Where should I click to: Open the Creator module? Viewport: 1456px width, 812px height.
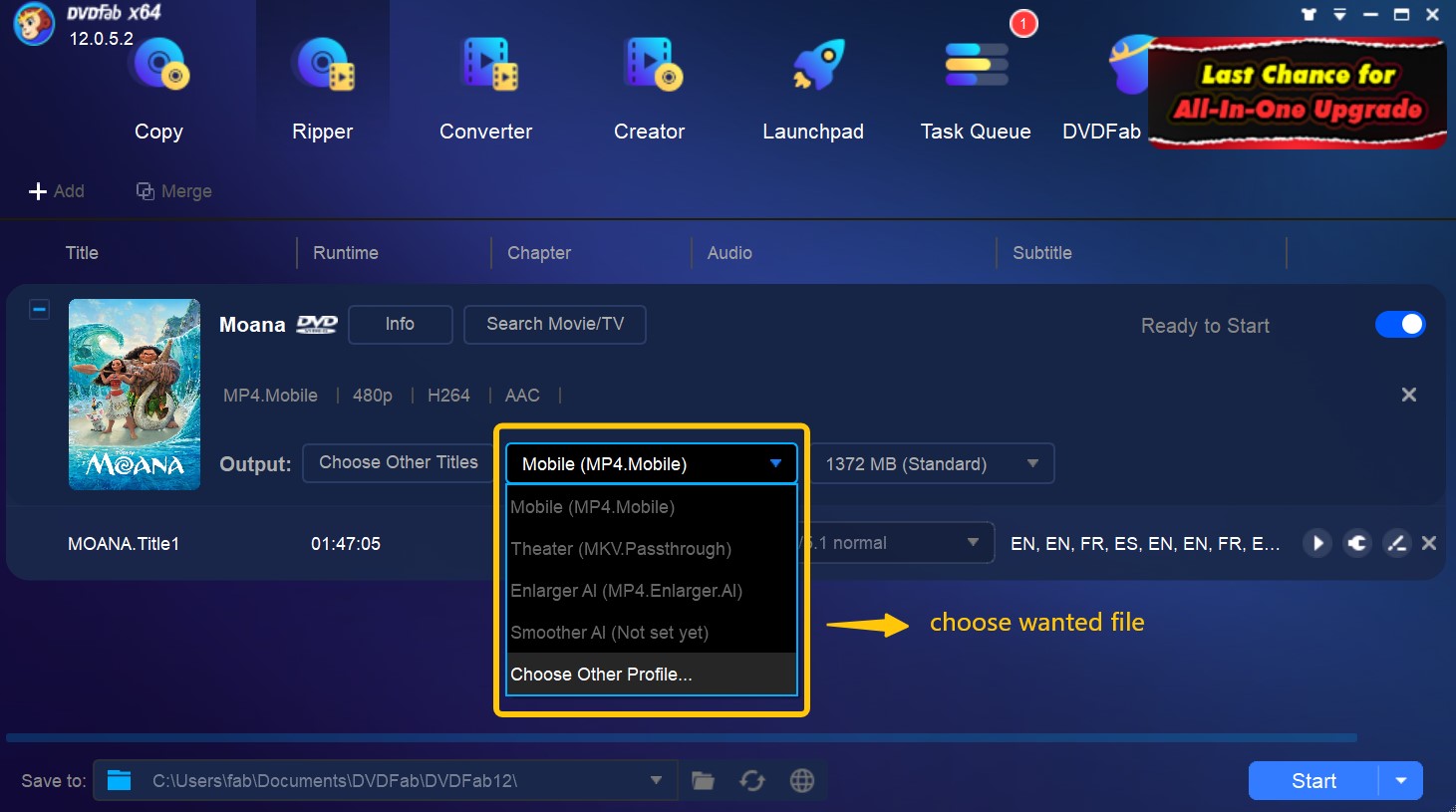650,90
